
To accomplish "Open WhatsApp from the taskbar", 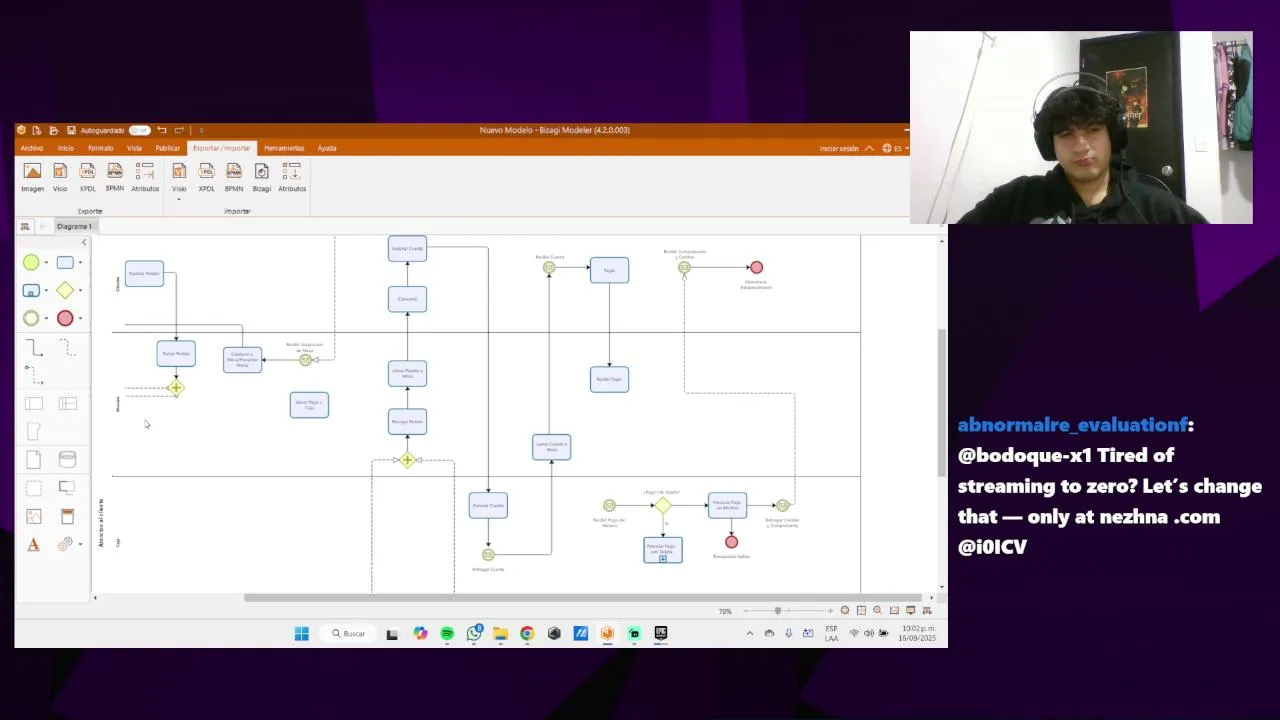I will (474, 633).
